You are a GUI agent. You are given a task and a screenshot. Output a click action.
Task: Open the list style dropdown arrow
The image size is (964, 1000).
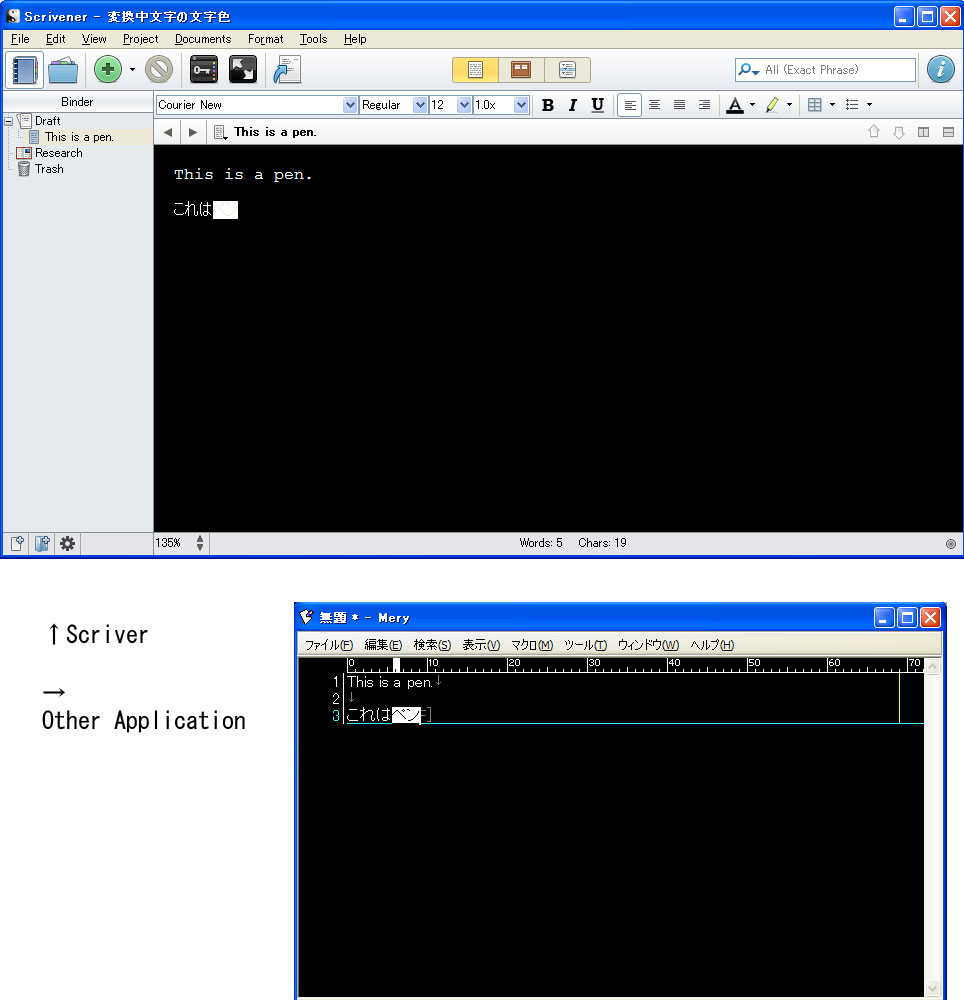869,105
